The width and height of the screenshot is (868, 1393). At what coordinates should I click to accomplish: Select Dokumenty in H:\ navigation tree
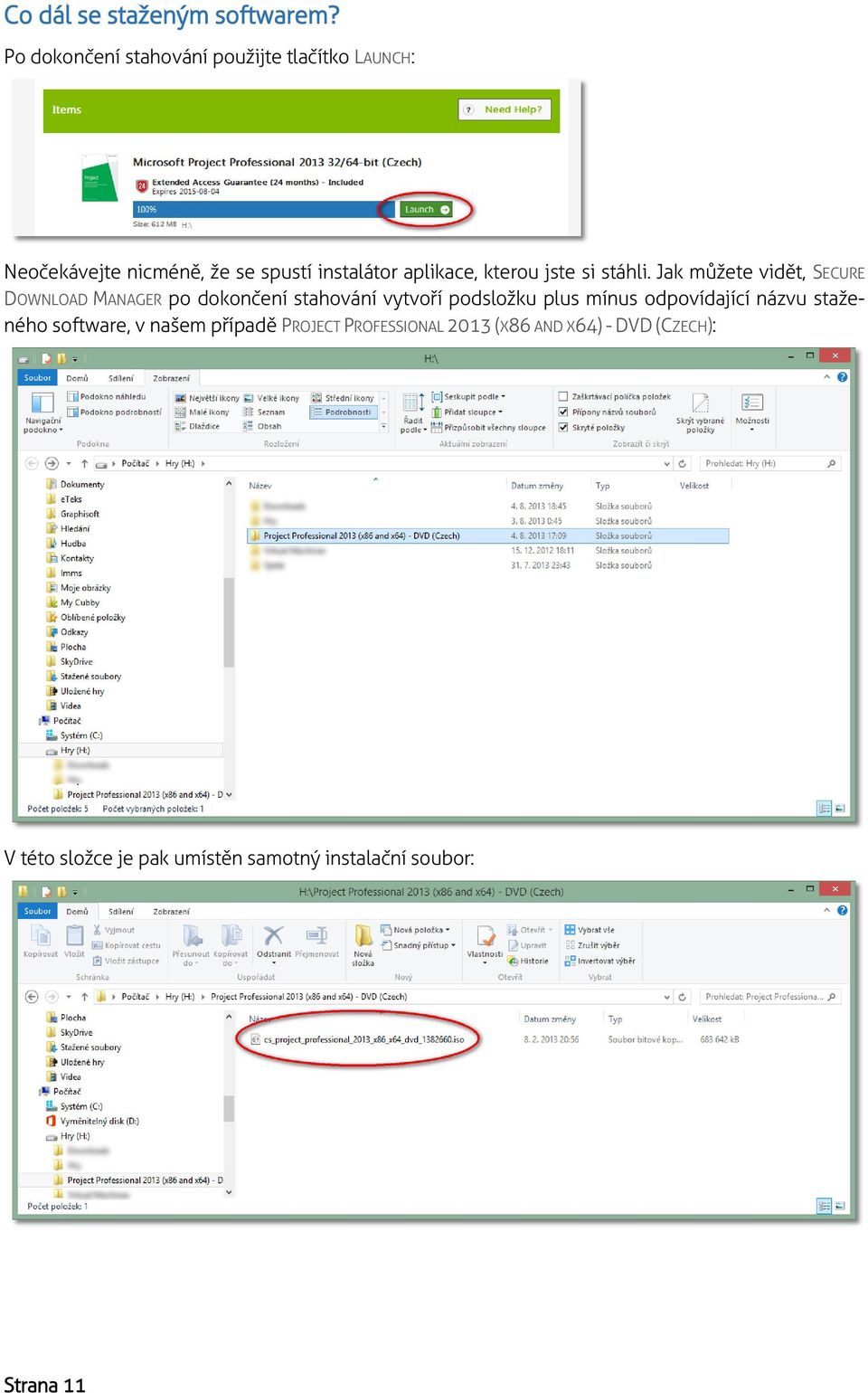coord(81,485)
